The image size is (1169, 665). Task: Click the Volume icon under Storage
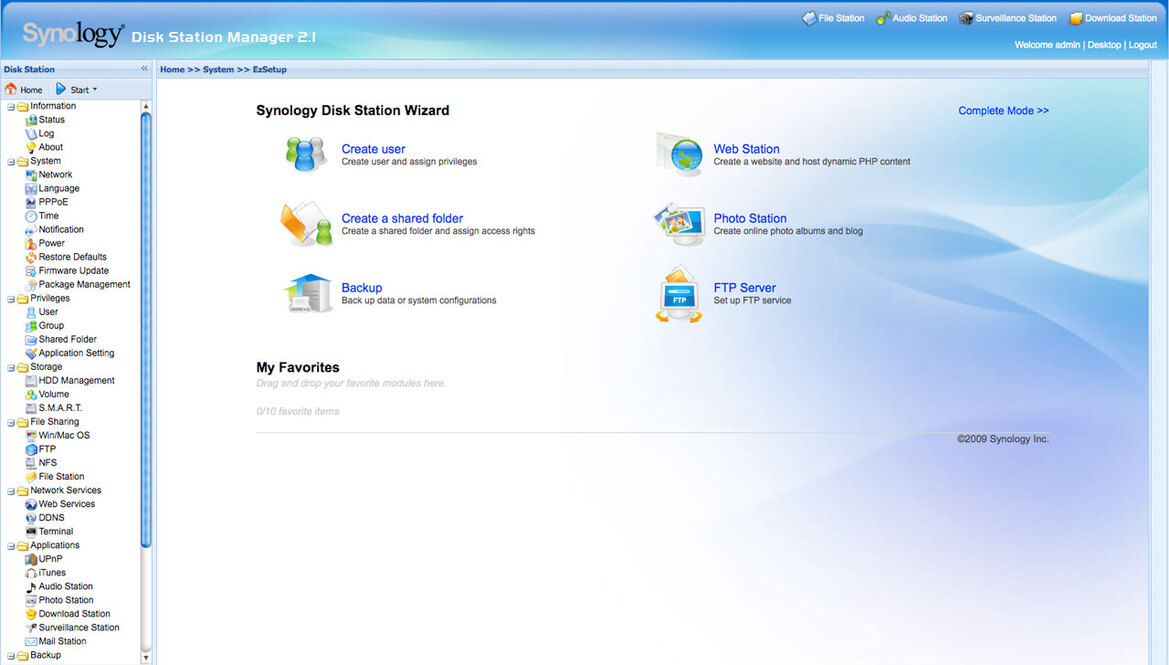[31, 394]
